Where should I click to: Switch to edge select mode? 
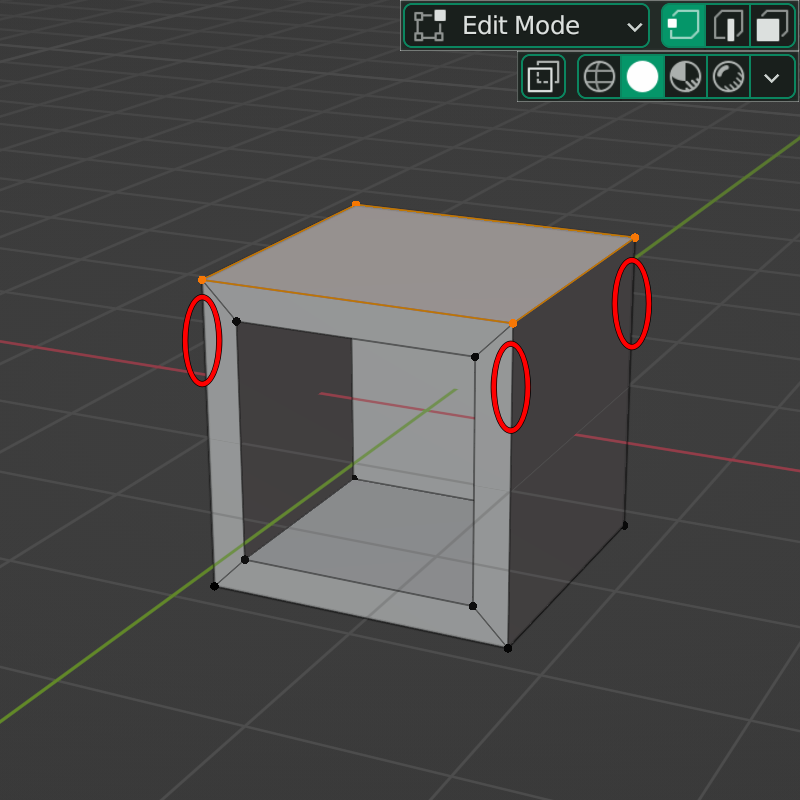pyautogui.click(x=728, y=26)
